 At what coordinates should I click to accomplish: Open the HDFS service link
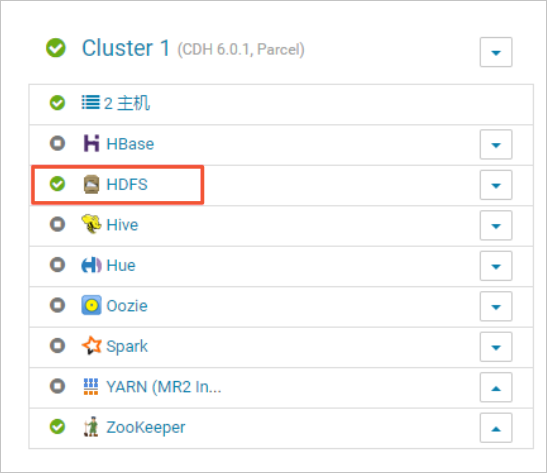pos(127,184)
